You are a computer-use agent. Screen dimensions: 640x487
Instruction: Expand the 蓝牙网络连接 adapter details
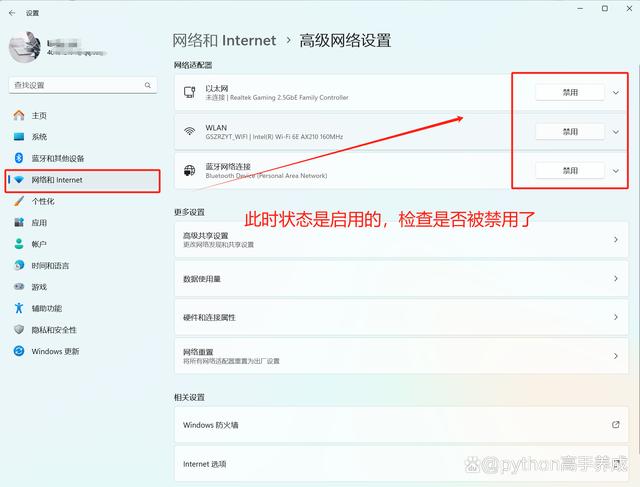(616, 171)
